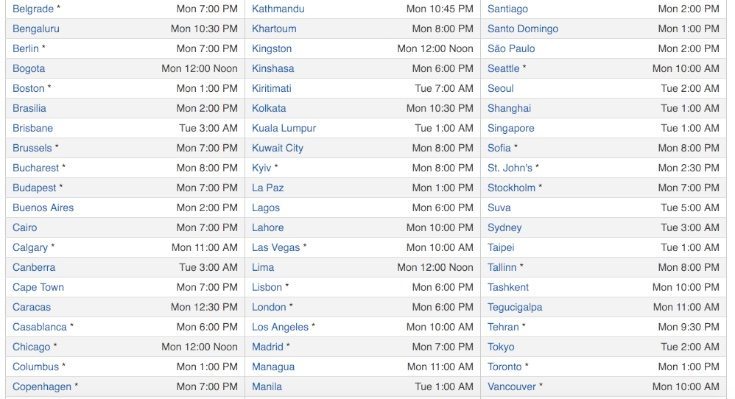Select the Kuwait City link
This screenshot has width=735, height=399.
(x=278, y=148)
